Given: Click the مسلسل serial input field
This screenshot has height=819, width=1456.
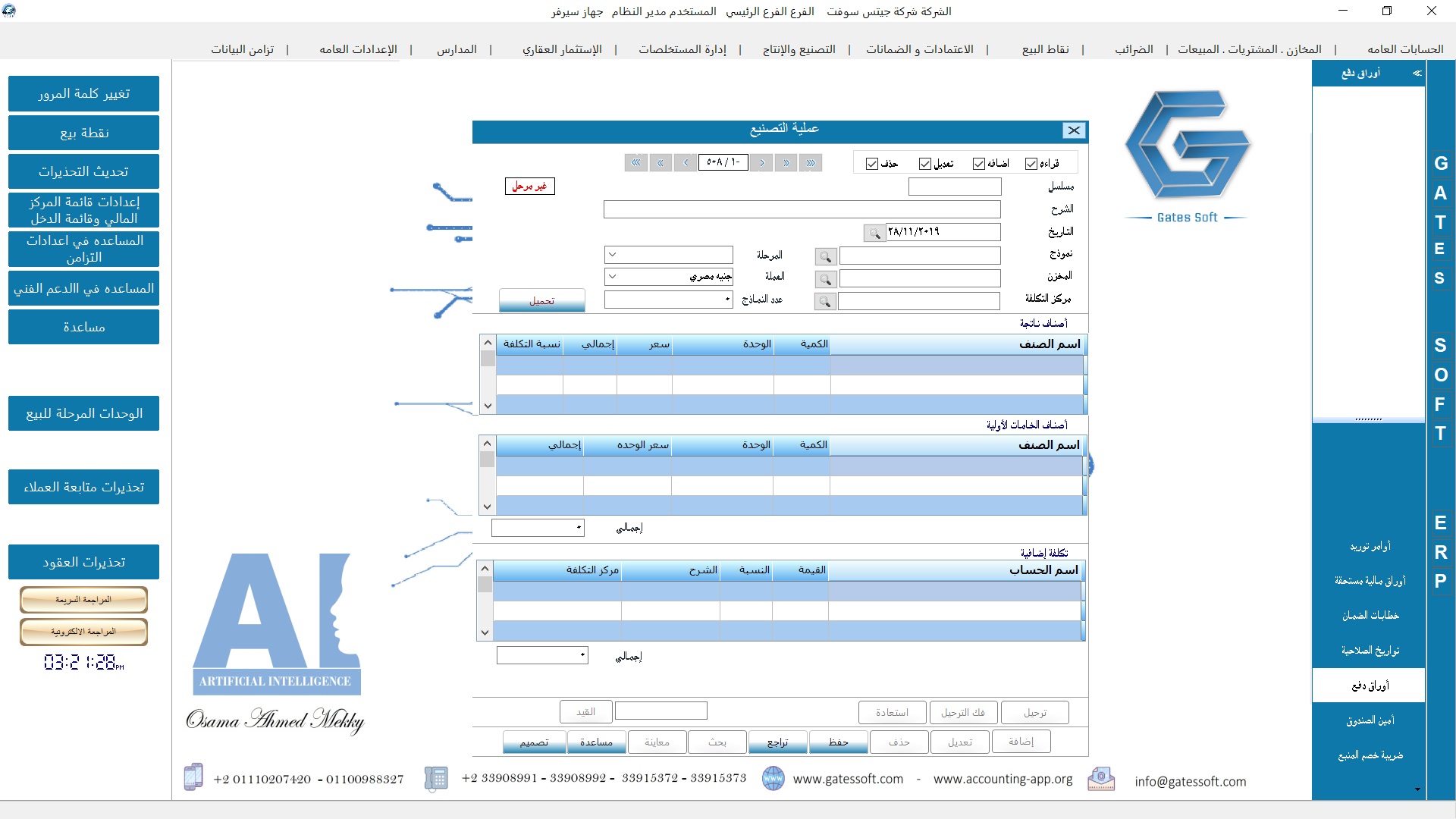Looking at the screenshot, I should [955, 187].
